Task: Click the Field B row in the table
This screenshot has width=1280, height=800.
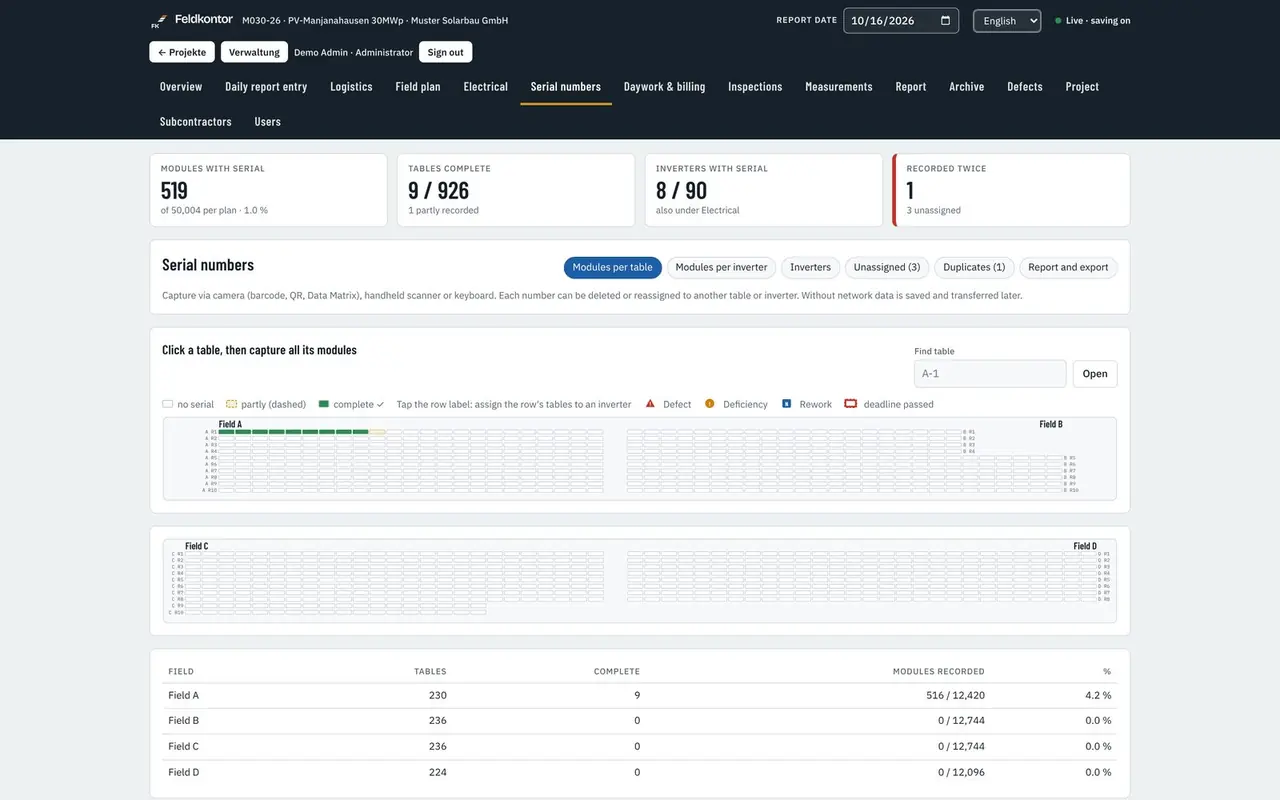Action: tap(640, 721)
